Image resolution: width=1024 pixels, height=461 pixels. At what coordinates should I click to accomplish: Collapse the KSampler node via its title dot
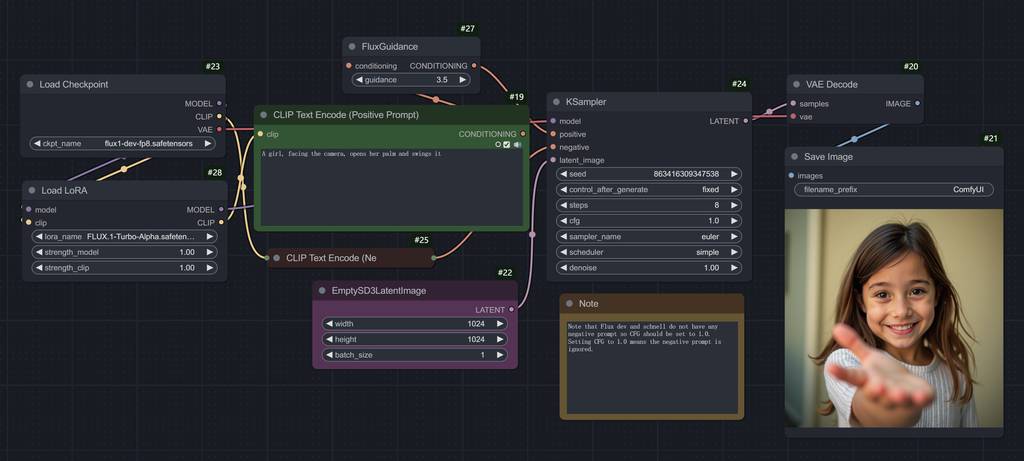555,102
